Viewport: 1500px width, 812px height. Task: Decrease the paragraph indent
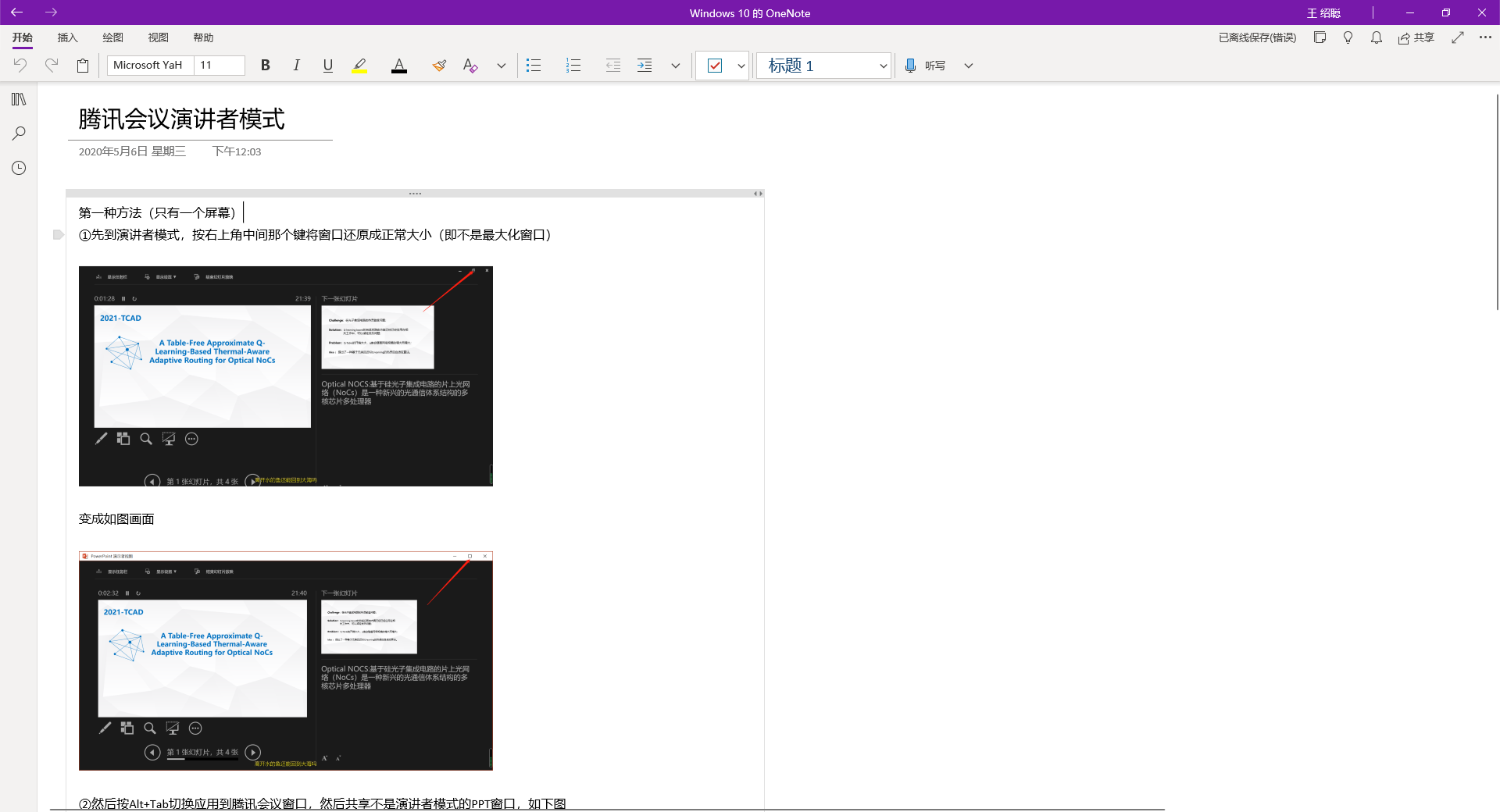[613, 66]
